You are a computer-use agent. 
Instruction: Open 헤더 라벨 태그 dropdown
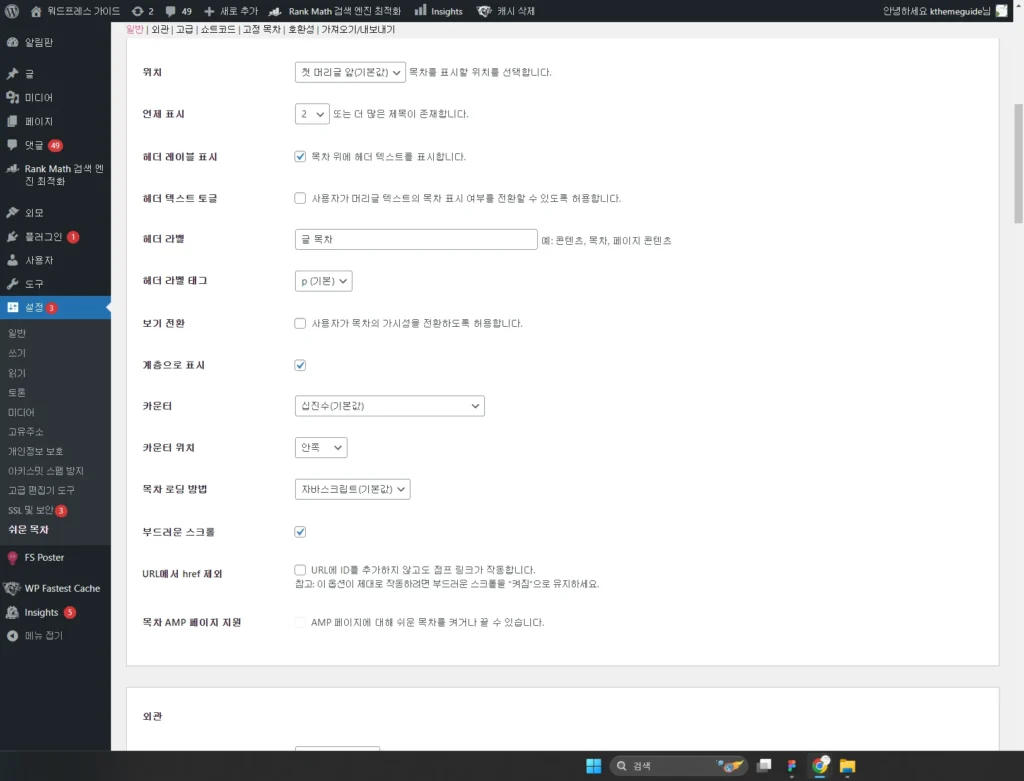pos(323,281)
